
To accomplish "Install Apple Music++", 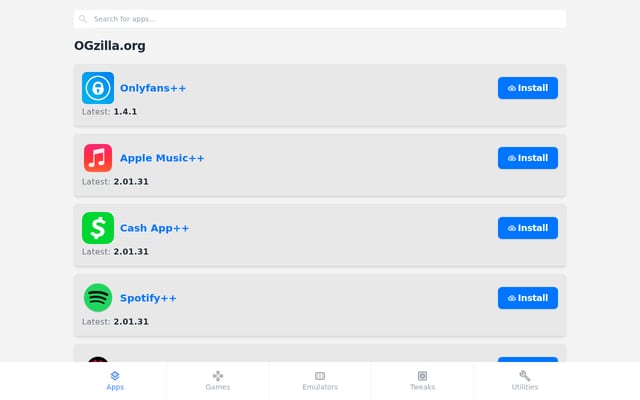I will point(528,158).
